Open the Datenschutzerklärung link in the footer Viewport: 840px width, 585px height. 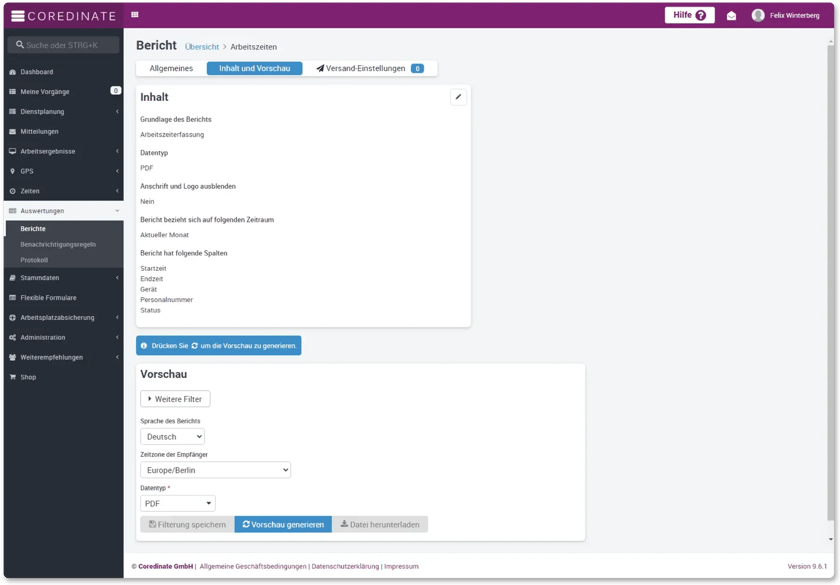[345, 565]
